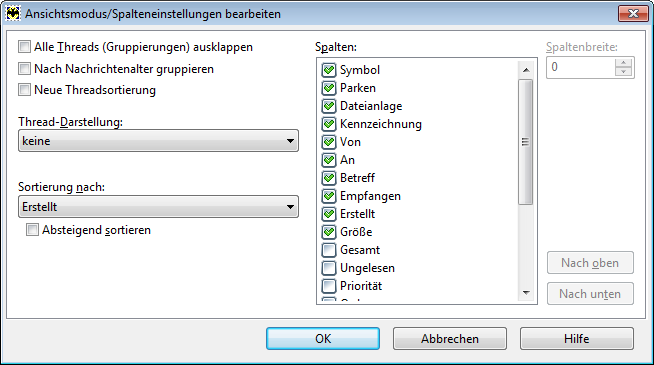Open the Thread-Darstellung dropdown
Screen dimensions: 654x365
pyautogui.click(x=158, y=141)
